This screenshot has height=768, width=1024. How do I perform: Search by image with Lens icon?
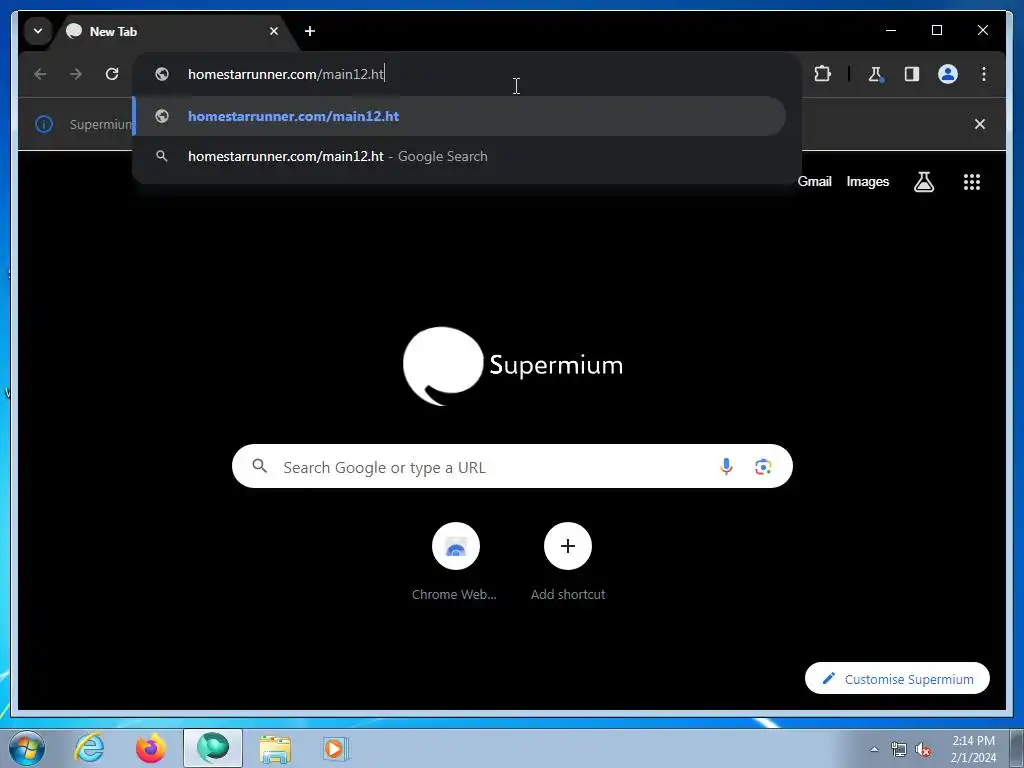pos(763,466)
